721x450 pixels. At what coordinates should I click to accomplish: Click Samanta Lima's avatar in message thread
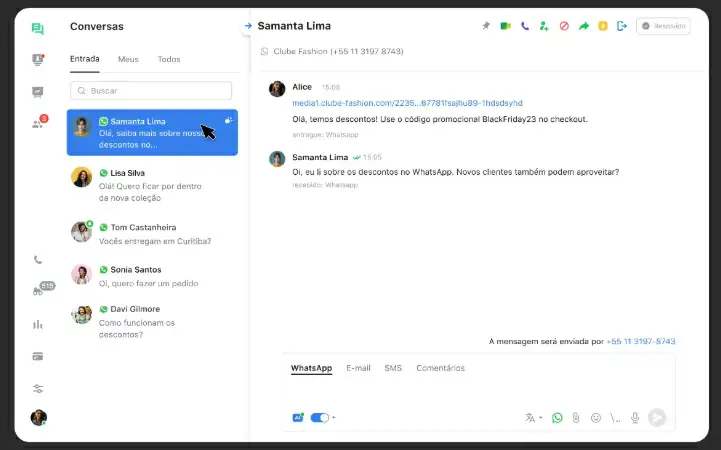(277, 159)
